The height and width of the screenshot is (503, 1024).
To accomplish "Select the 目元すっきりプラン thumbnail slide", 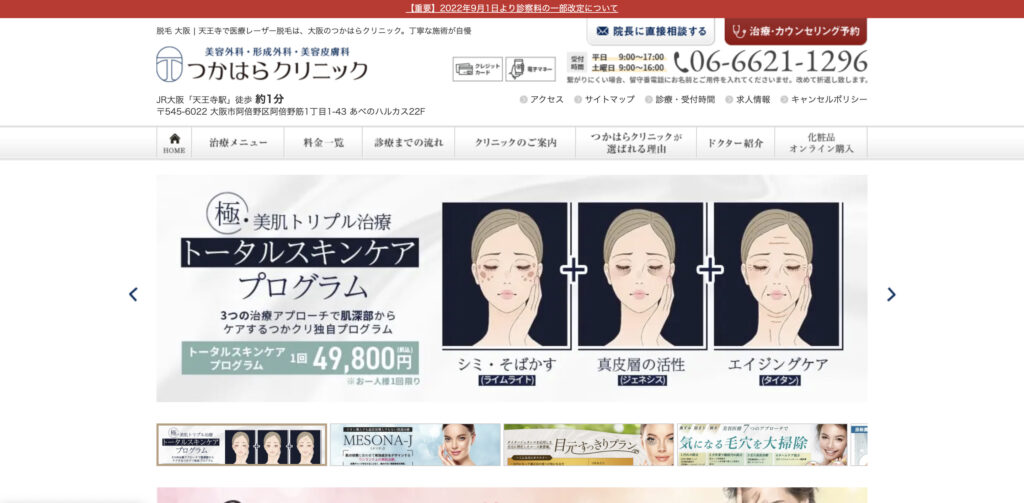I will 588,444.
